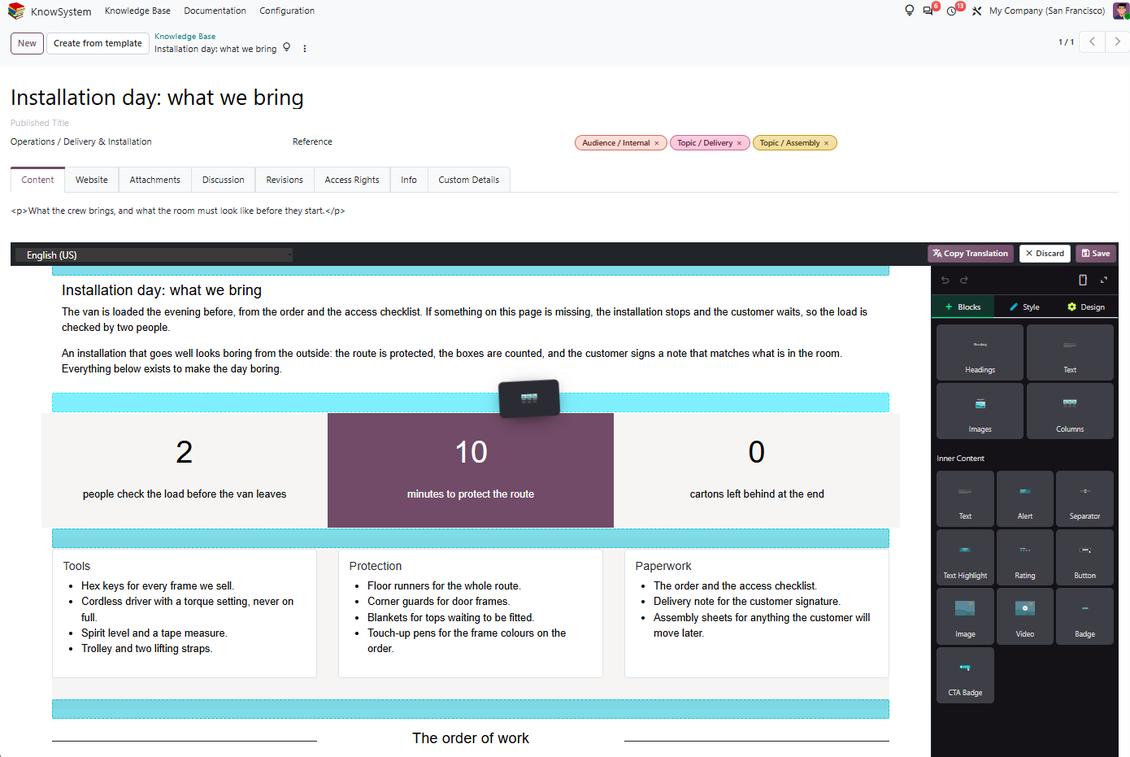The width and height of the screenshot is (1130, 757).
Task: Click the Copy Translation button
Action: coord(971,254)
